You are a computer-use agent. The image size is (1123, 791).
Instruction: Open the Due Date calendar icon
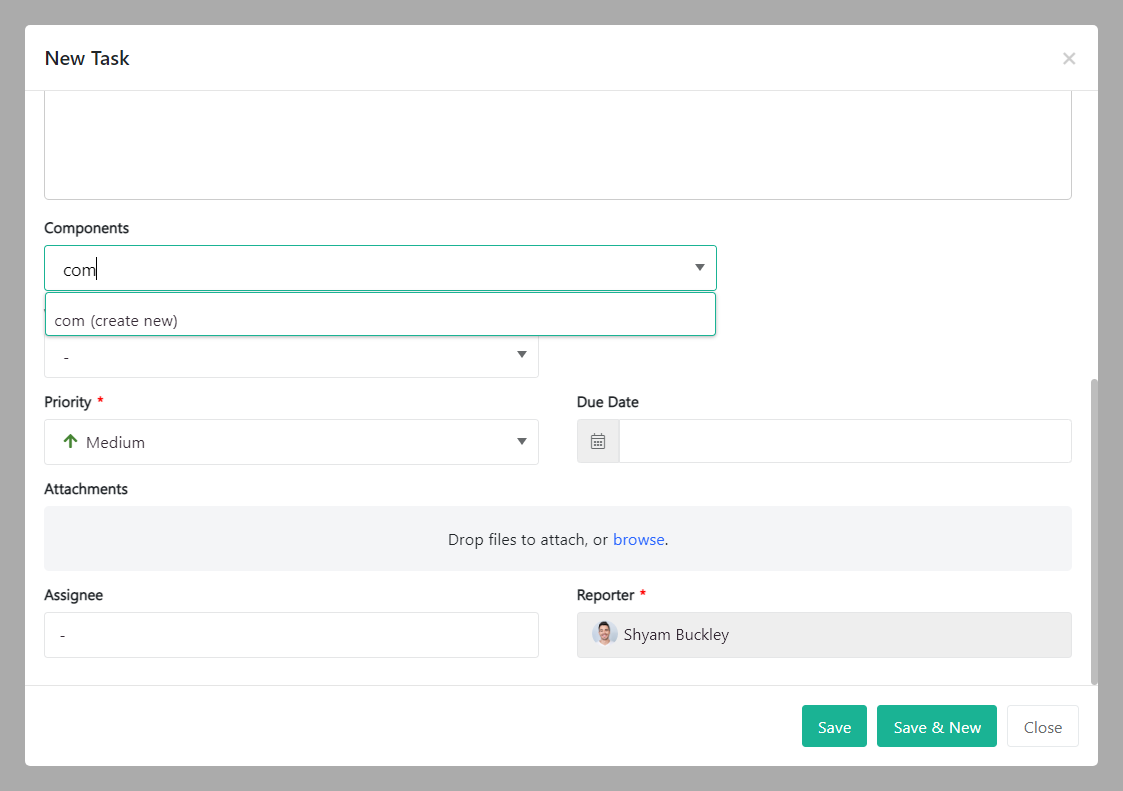click(x=598, y=441)
